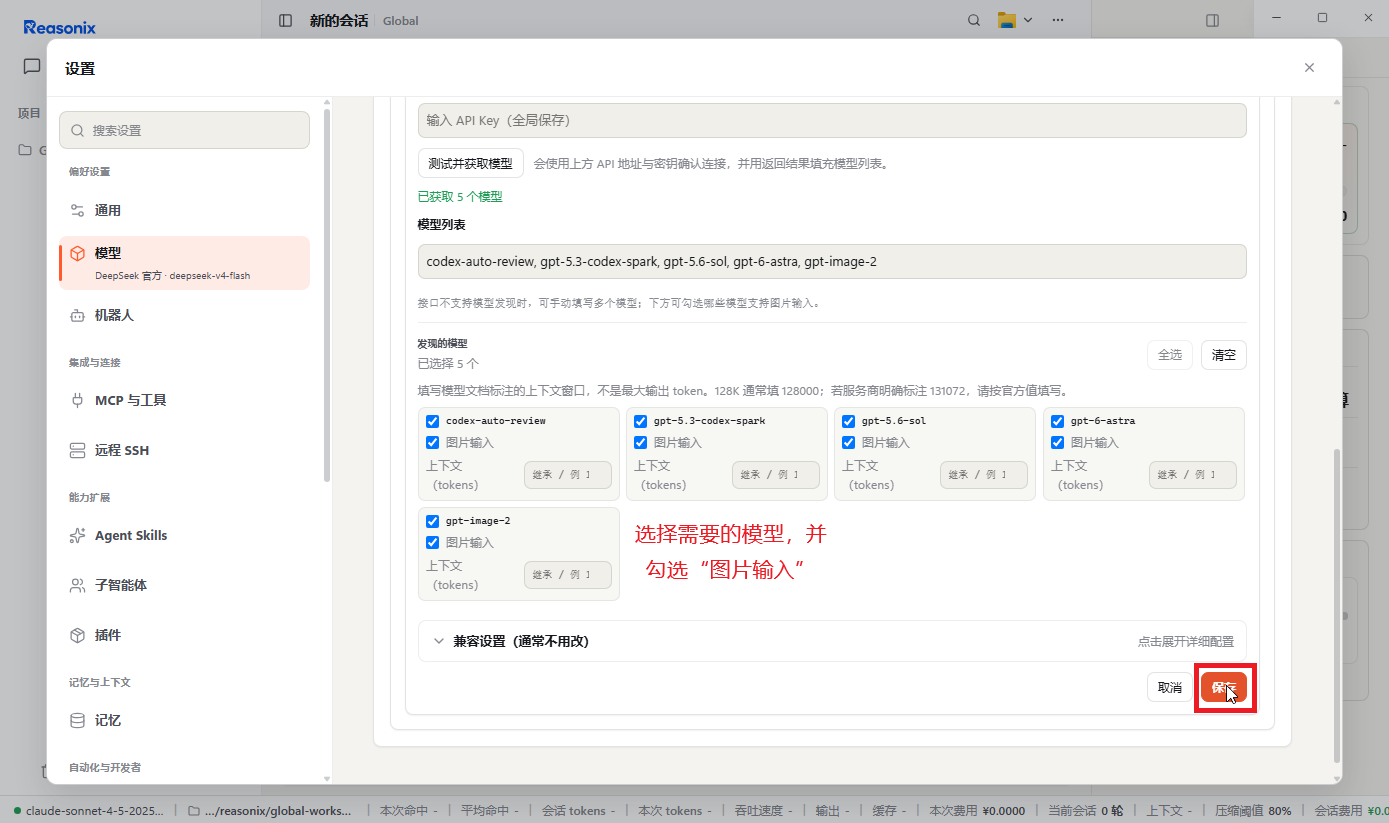This screenshot has height=823, width=1389.
Task: Click the main settings panel scrollbar
Action: [1337, 606]
